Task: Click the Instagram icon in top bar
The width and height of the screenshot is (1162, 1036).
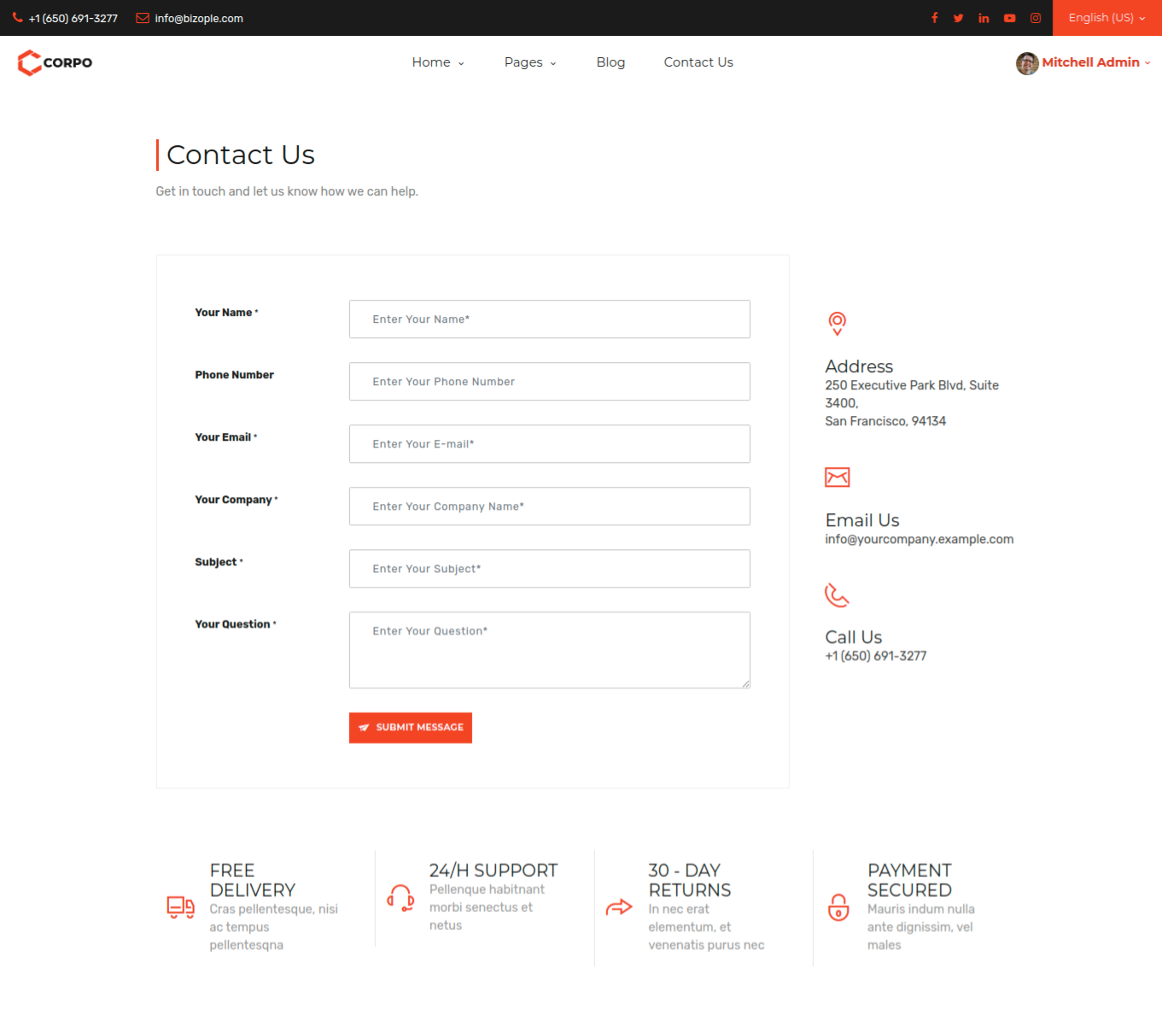Action: pyautogui.click(x=1035, y=18)
